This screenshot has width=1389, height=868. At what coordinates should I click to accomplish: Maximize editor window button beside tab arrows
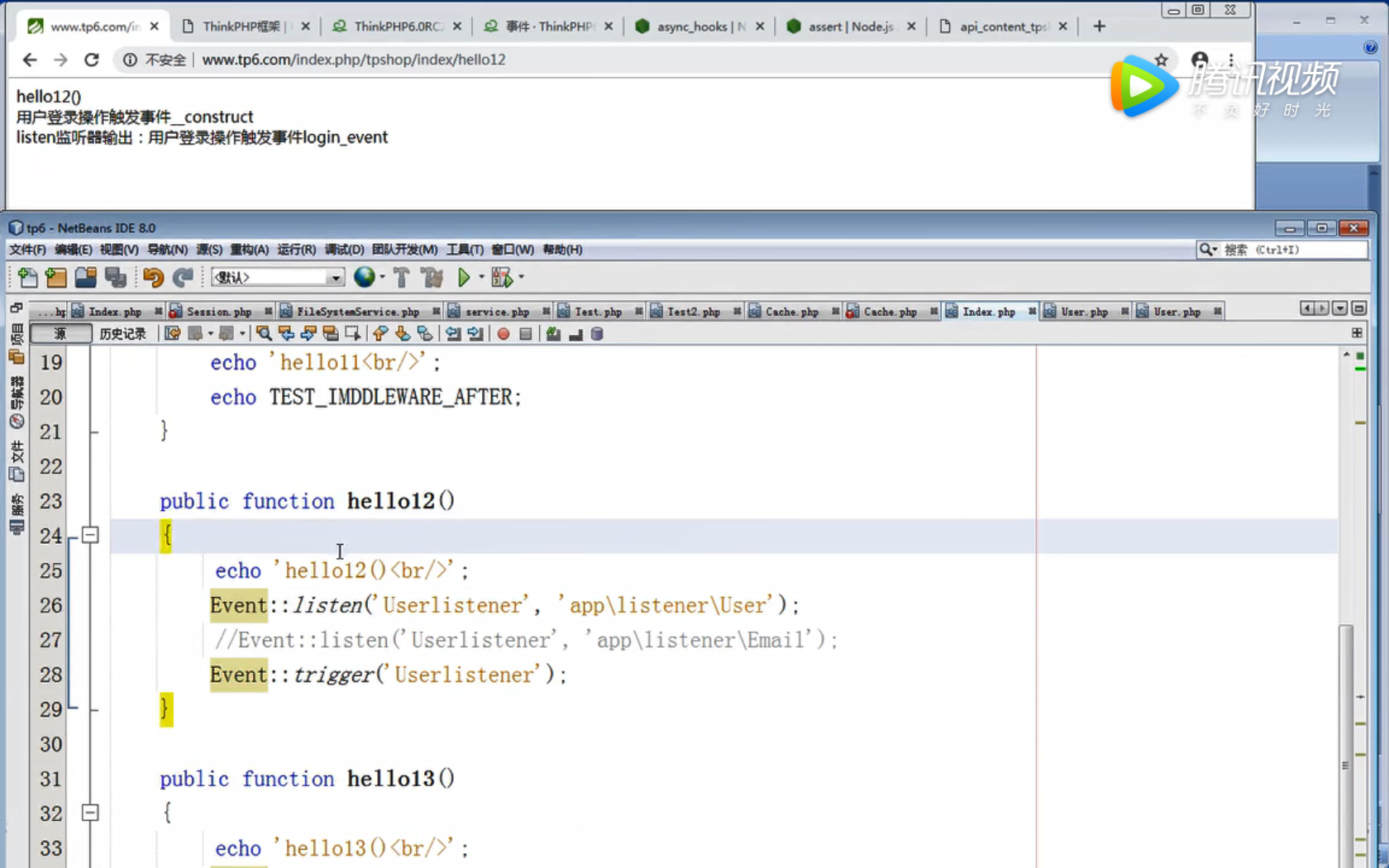click(x=1358, y=308)
